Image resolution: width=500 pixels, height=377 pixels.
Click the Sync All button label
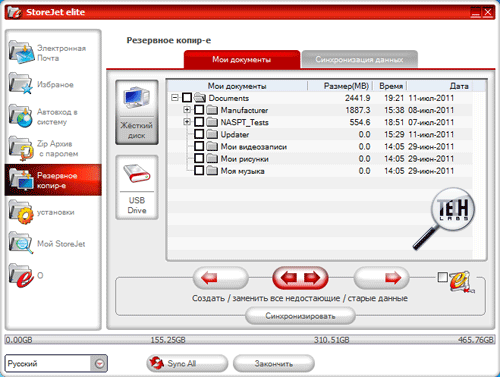point(182,364)
